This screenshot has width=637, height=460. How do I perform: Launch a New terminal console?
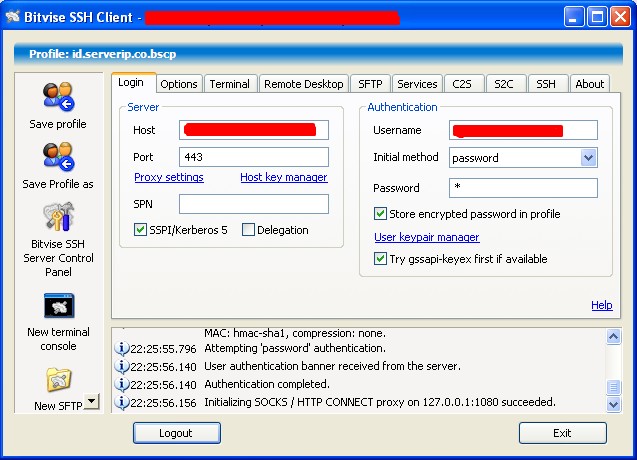pyautogui.click(x=59, y=306)
